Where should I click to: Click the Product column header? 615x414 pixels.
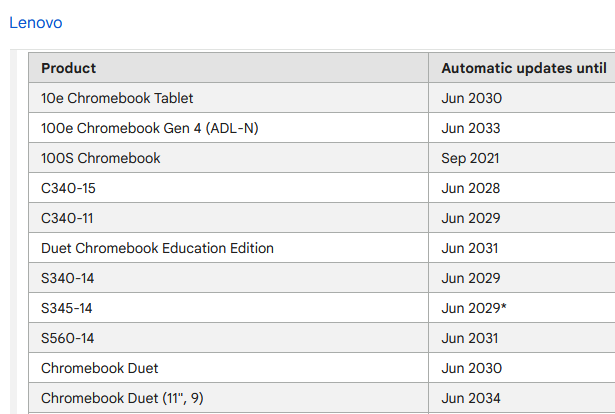pos(69,68)
